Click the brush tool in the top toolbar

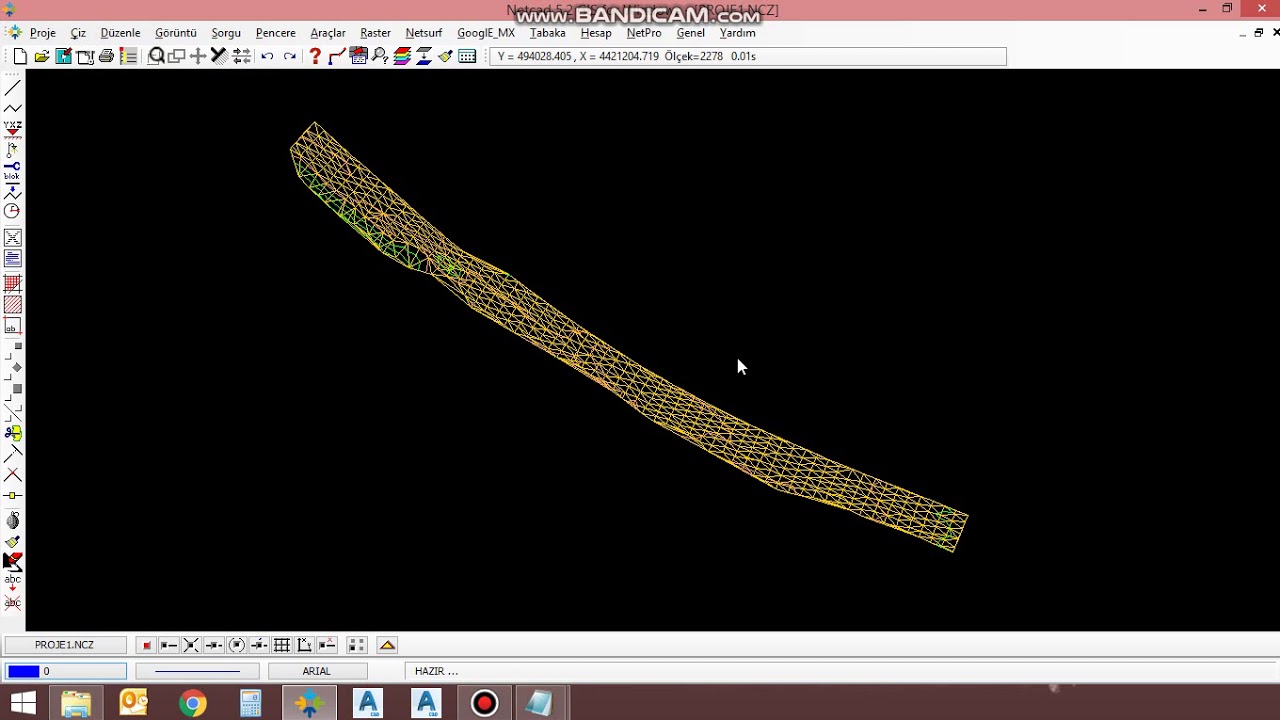[x=445, y=56]
